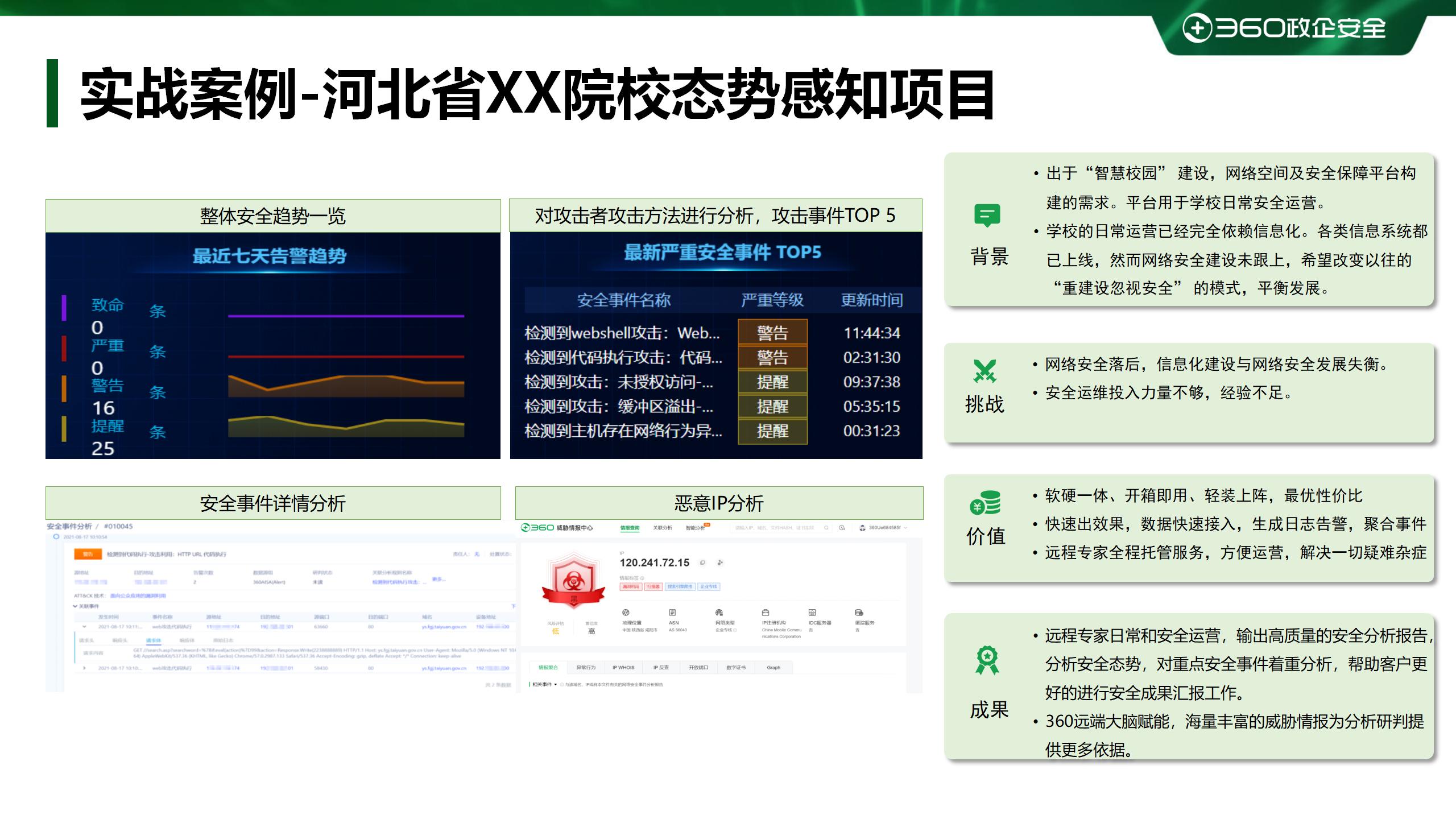Click the ASN document icon
The width and height of the screenshot is (1456, 819).
(672, 613)
